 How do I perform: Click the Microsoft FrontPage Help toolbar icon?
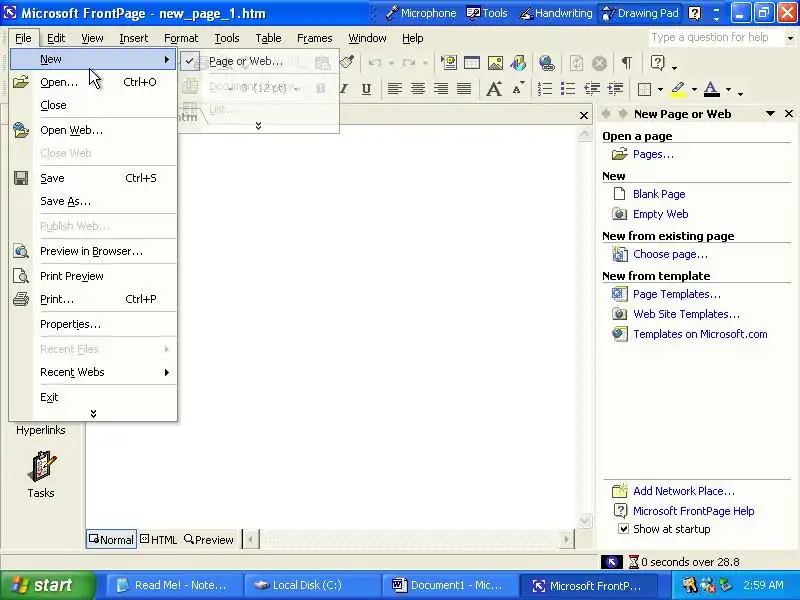[658, 63]
